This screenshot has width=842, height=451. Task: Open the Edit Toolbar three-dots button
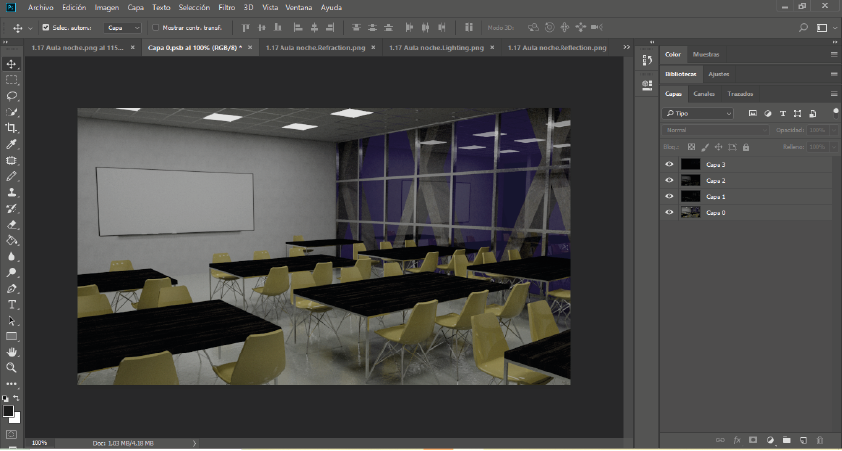coord(11,384)
